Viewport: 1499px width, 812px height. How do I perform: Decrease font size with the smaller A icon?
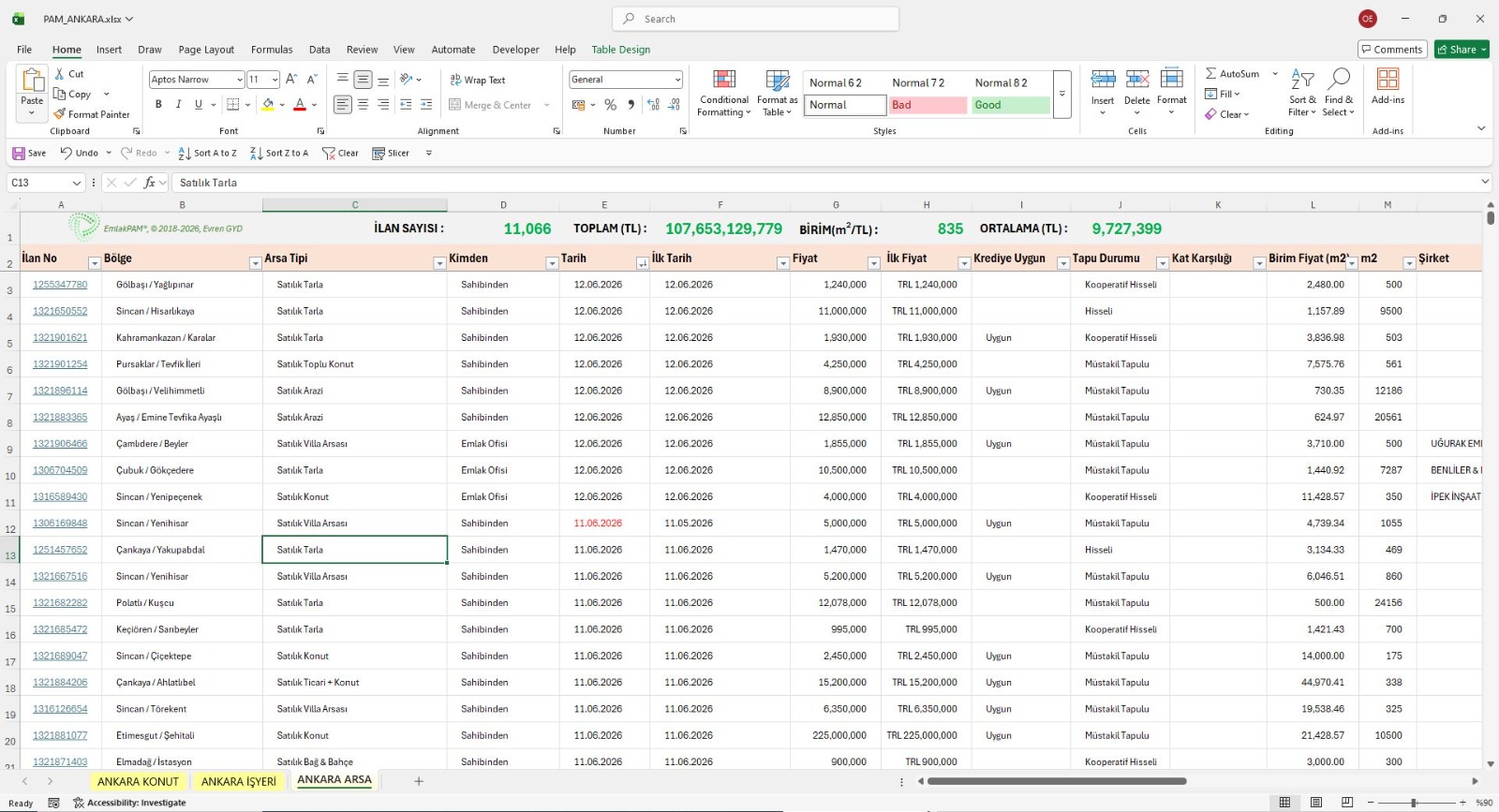[312, 80]
